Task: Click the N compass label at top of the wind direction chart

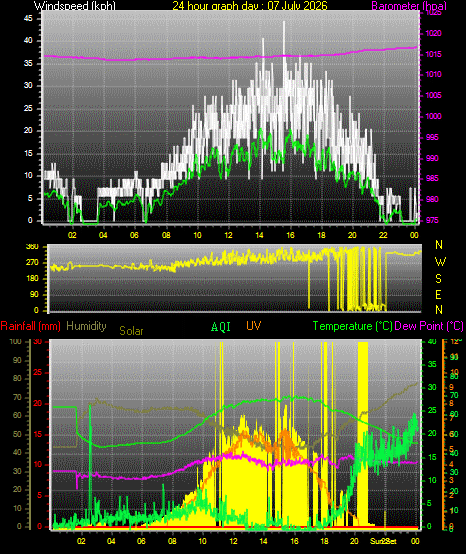Action: point(439,244)
